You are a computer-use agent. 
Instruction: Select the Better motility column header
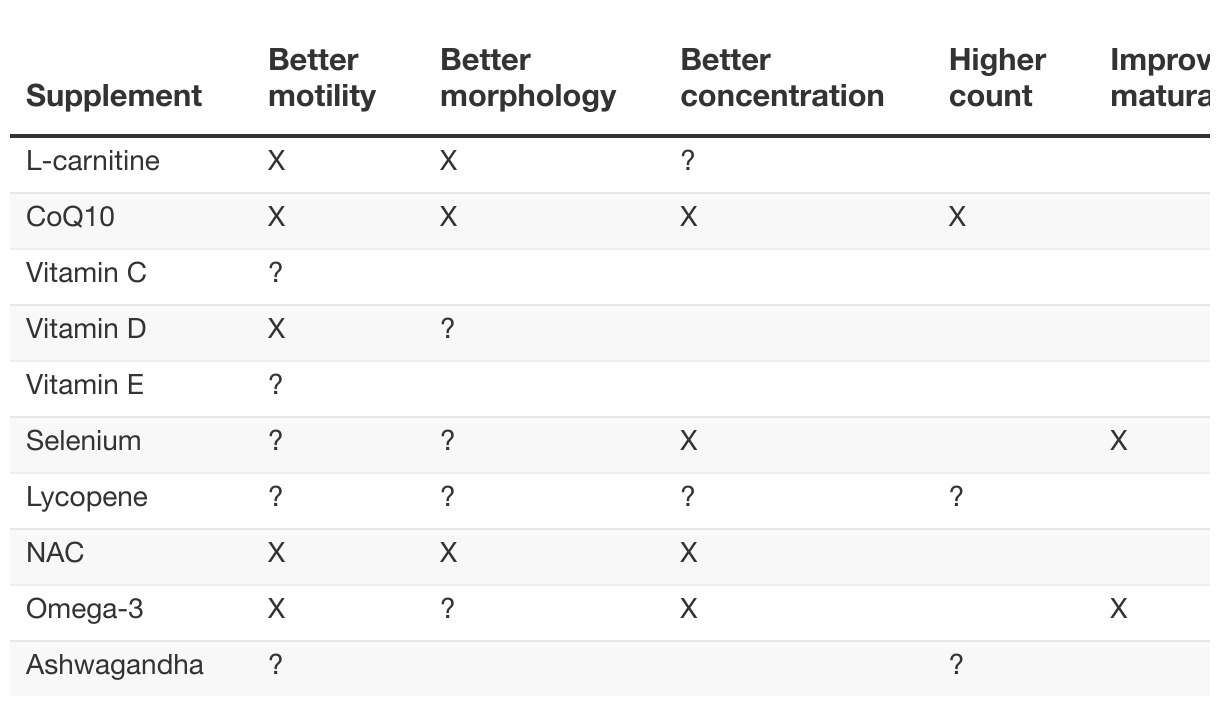tap(322, 78)
